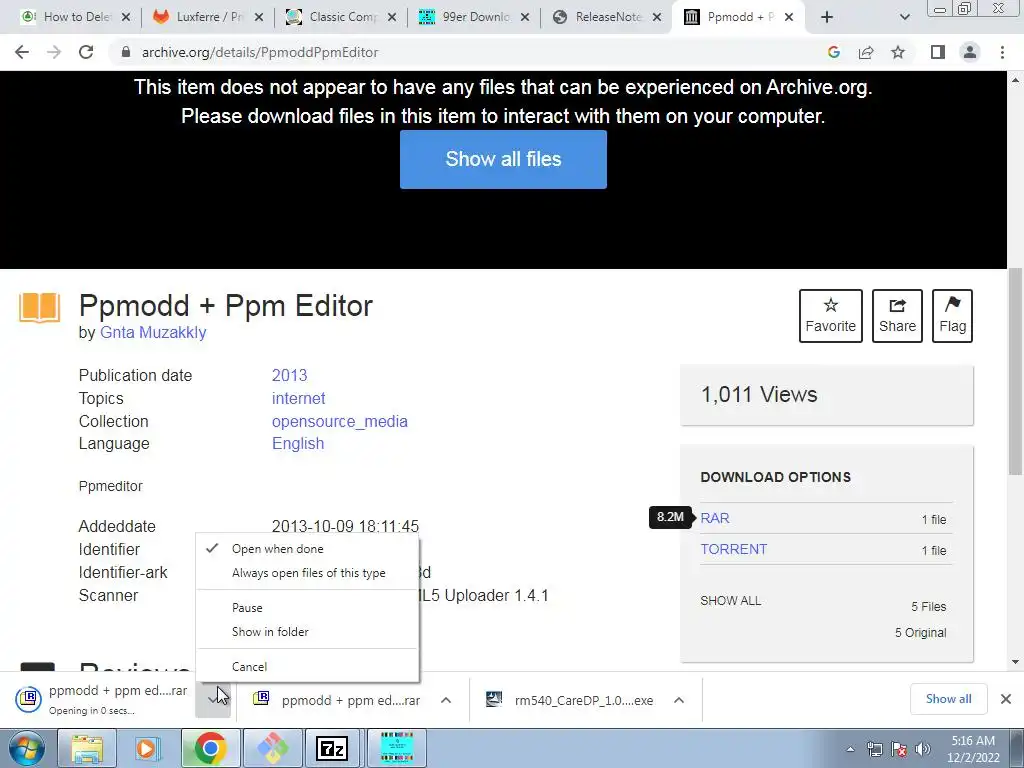Click Show all downloads button

pos(948,699)
